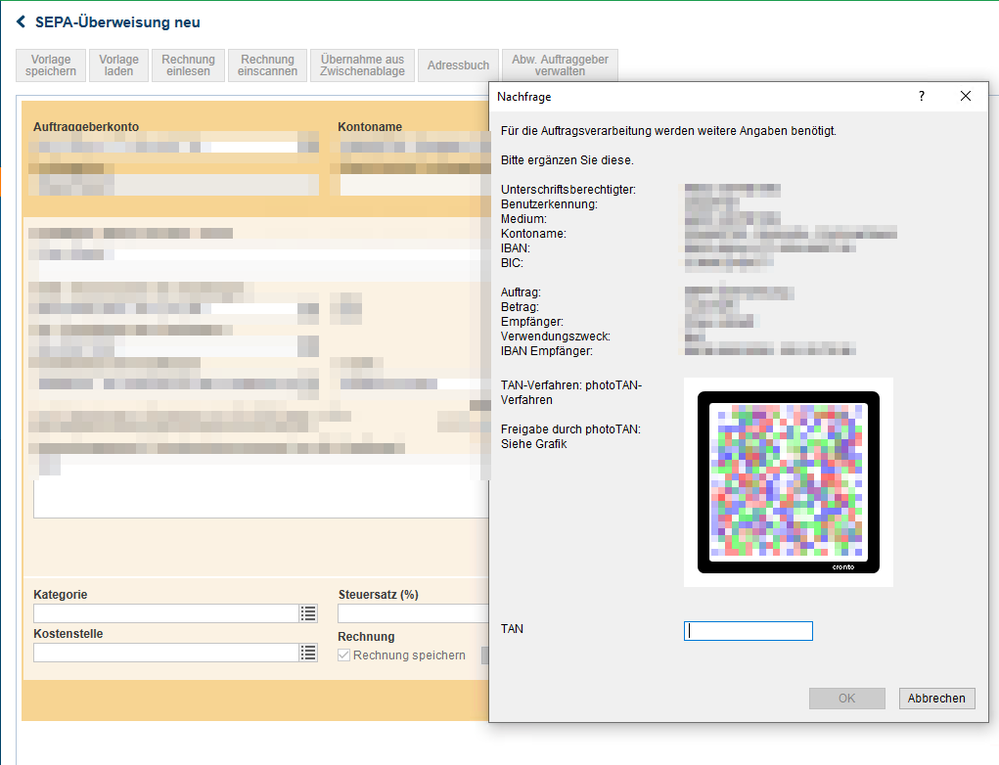Select Rechnung einlesen in toolbar
The width and height of the screenshot is (999, 765).
pyautogui.click(x=188, y=65)
